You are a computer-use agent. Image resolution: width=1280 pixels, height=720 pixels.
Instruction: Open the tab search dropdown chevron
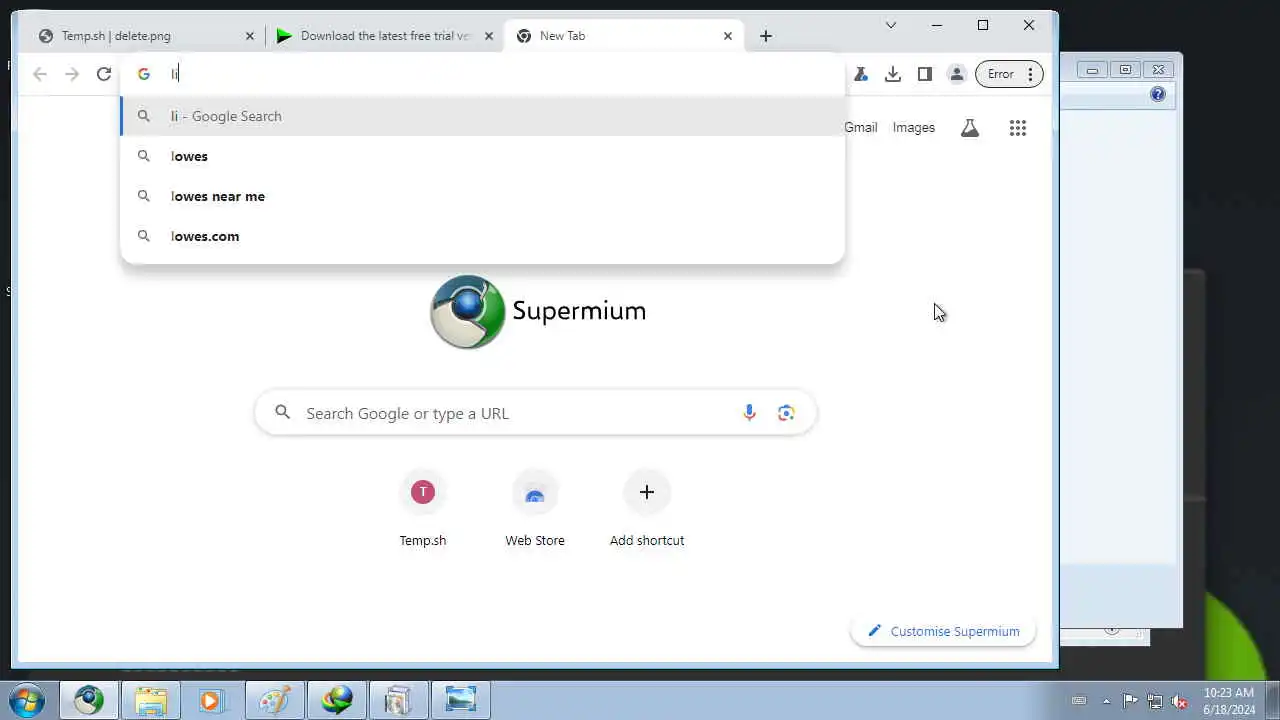pyautogui.click(x=891, y=25)
